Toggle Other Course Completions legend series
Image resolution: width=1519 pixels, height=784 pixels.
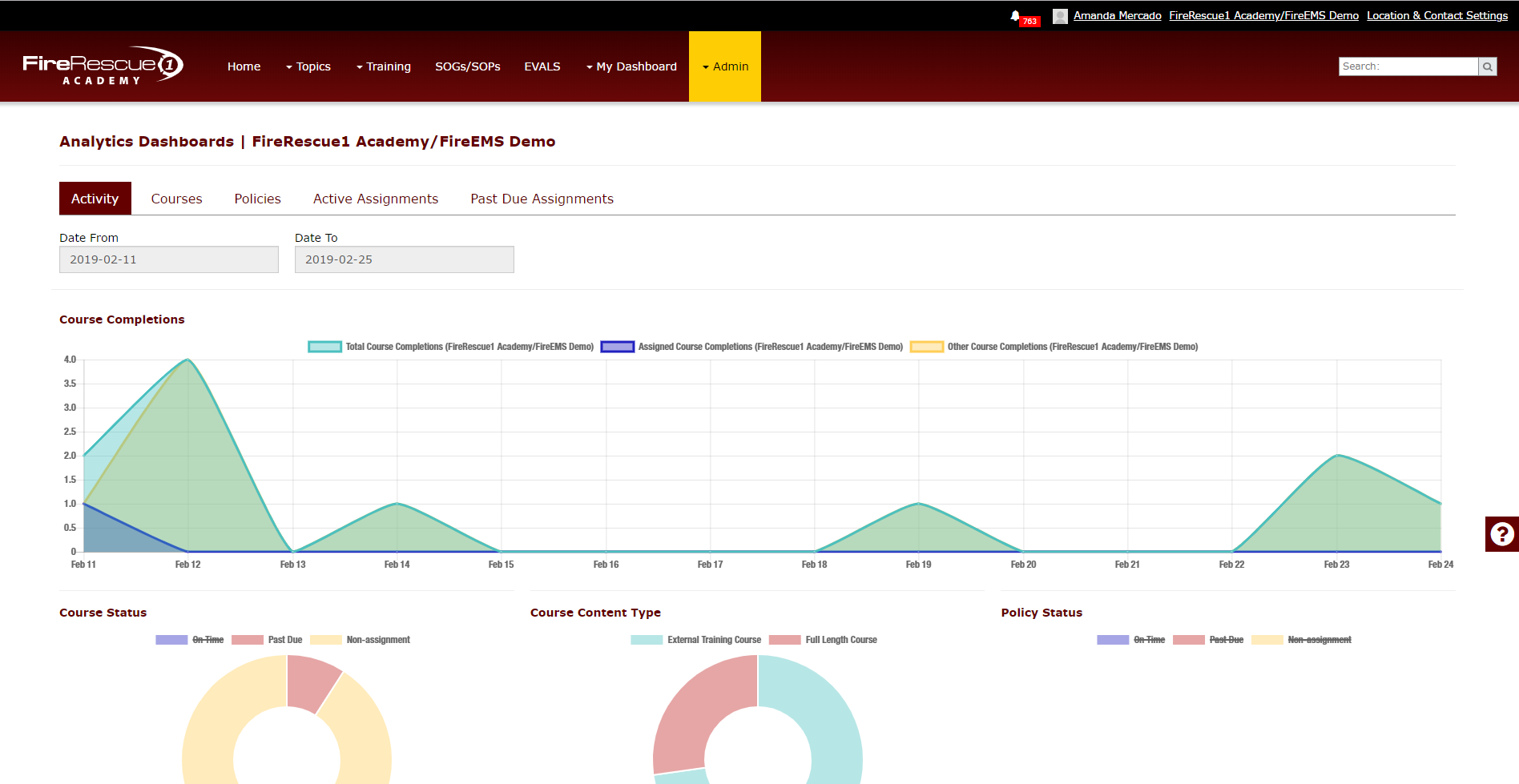pyautogui.click(x=1054, y=347)
